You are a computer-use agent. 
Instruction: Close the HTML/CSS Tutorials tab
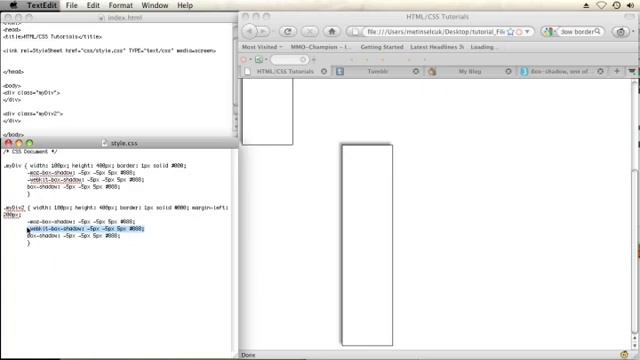[324, 71]
